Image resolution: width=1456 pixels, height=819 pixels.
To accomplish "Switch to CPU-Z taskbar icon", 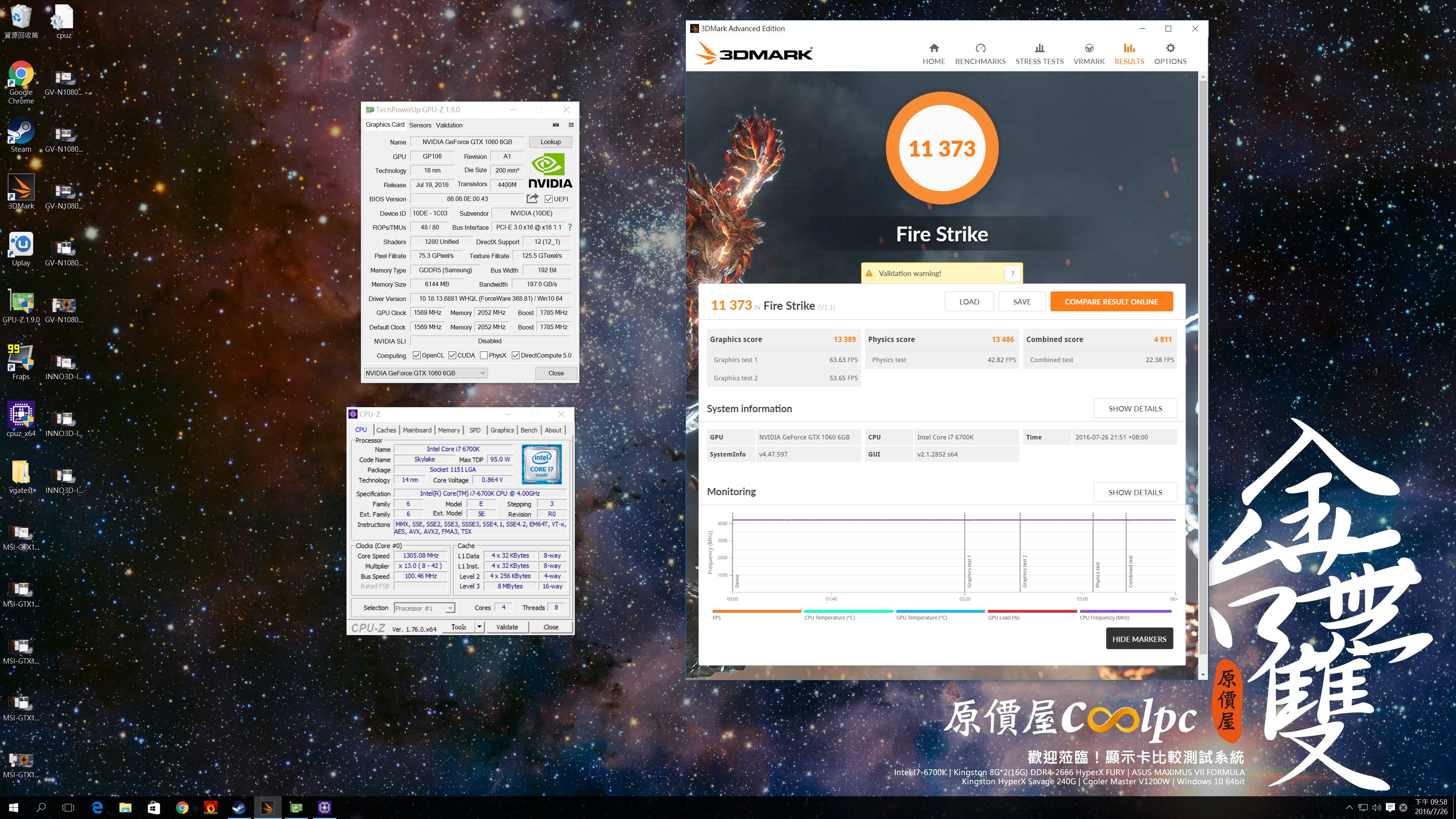I will pos(325,808).
